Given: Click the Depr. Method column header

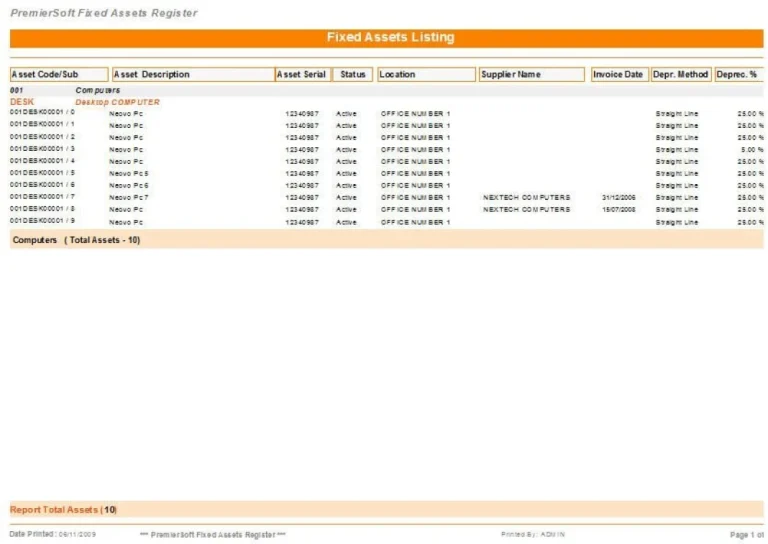Looking at the screenshot, I should pyautogui.click(x=681, y=74).
